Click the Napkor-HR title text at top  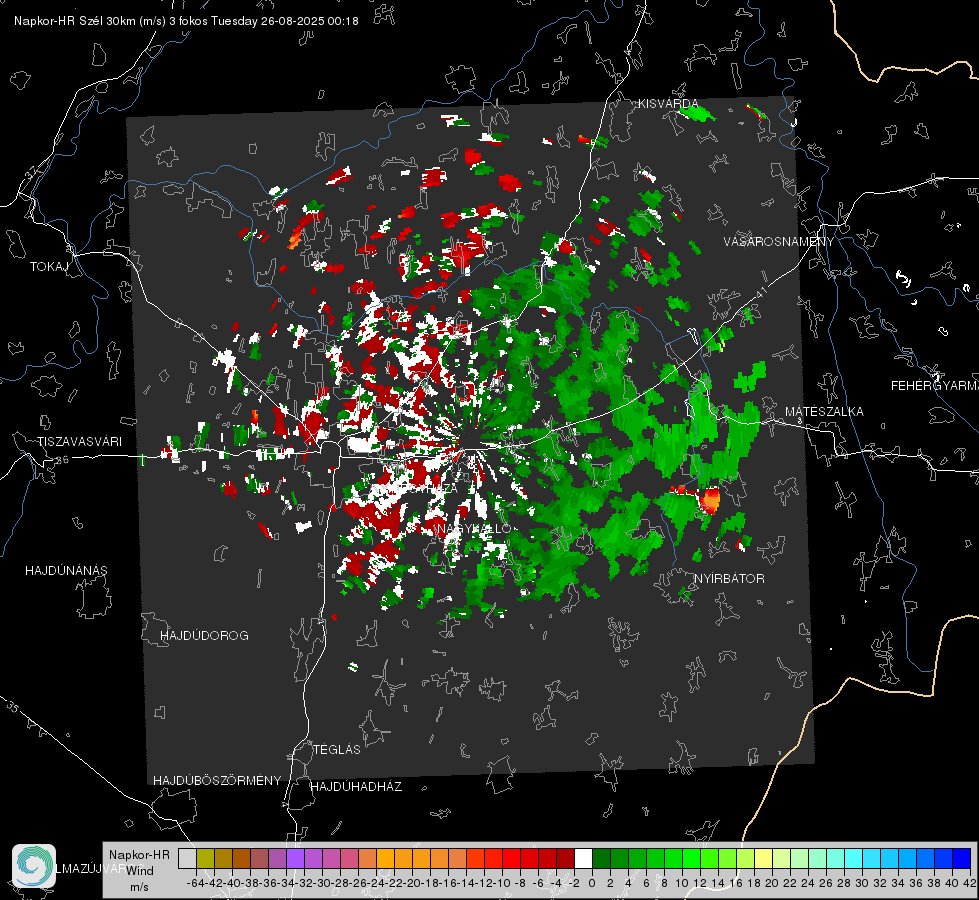click(186, 21)
